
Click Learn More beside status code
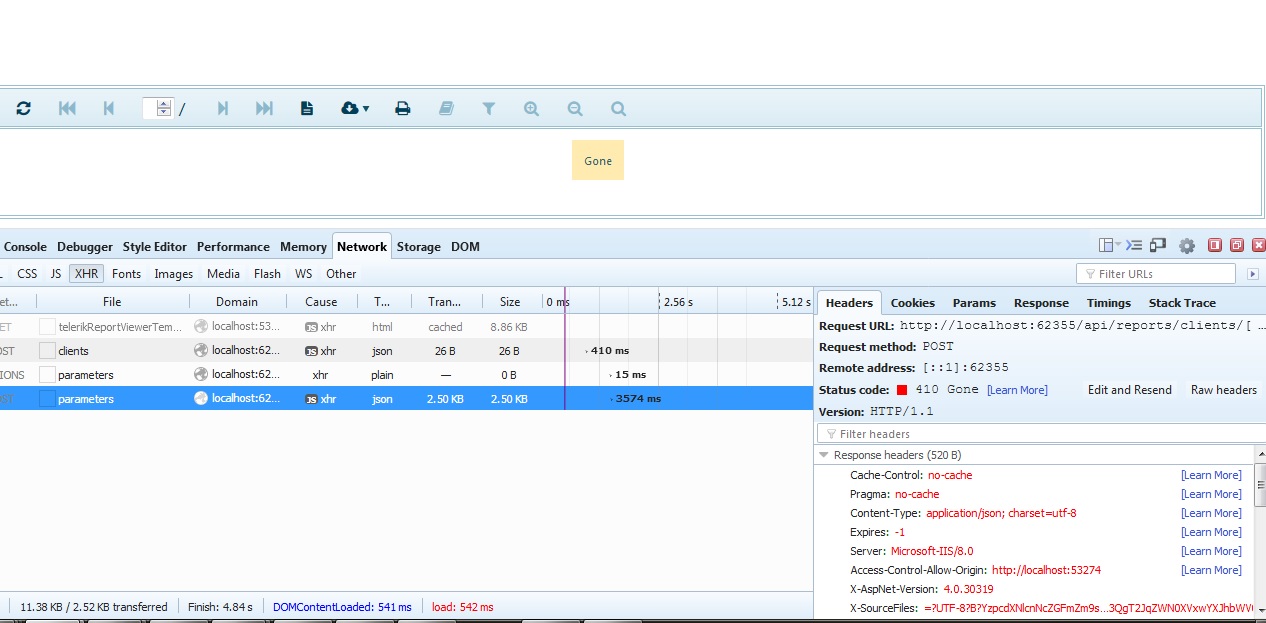(x=1017, y=390)
